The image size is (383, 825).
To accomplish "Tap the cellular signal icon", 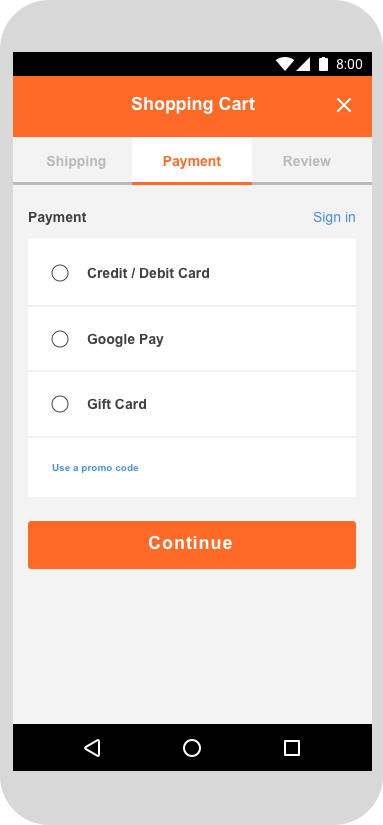I will click(303, 64).
